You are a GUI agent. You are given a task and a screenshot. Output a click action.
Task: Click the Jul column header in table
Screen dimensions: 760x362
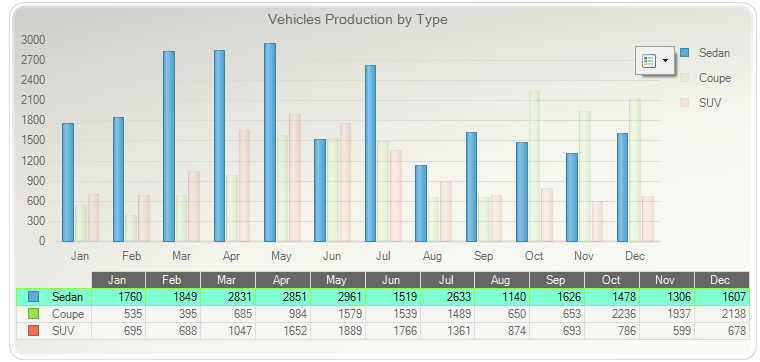tap(447, 280)
